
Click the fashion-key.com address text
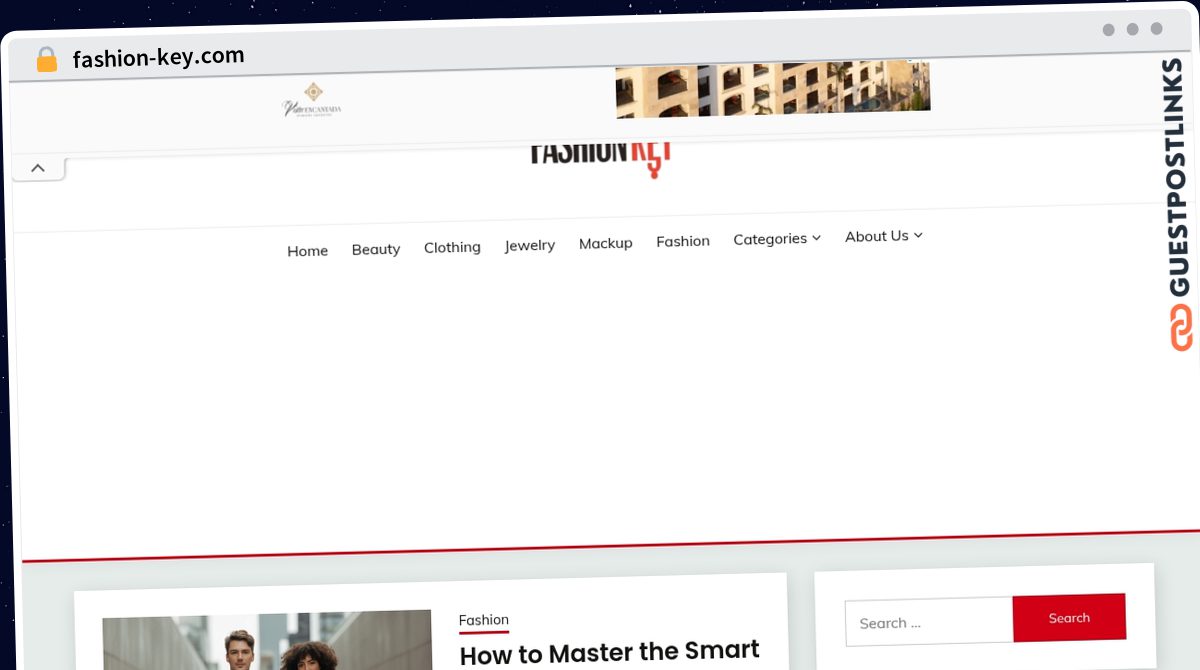point(158,58)
